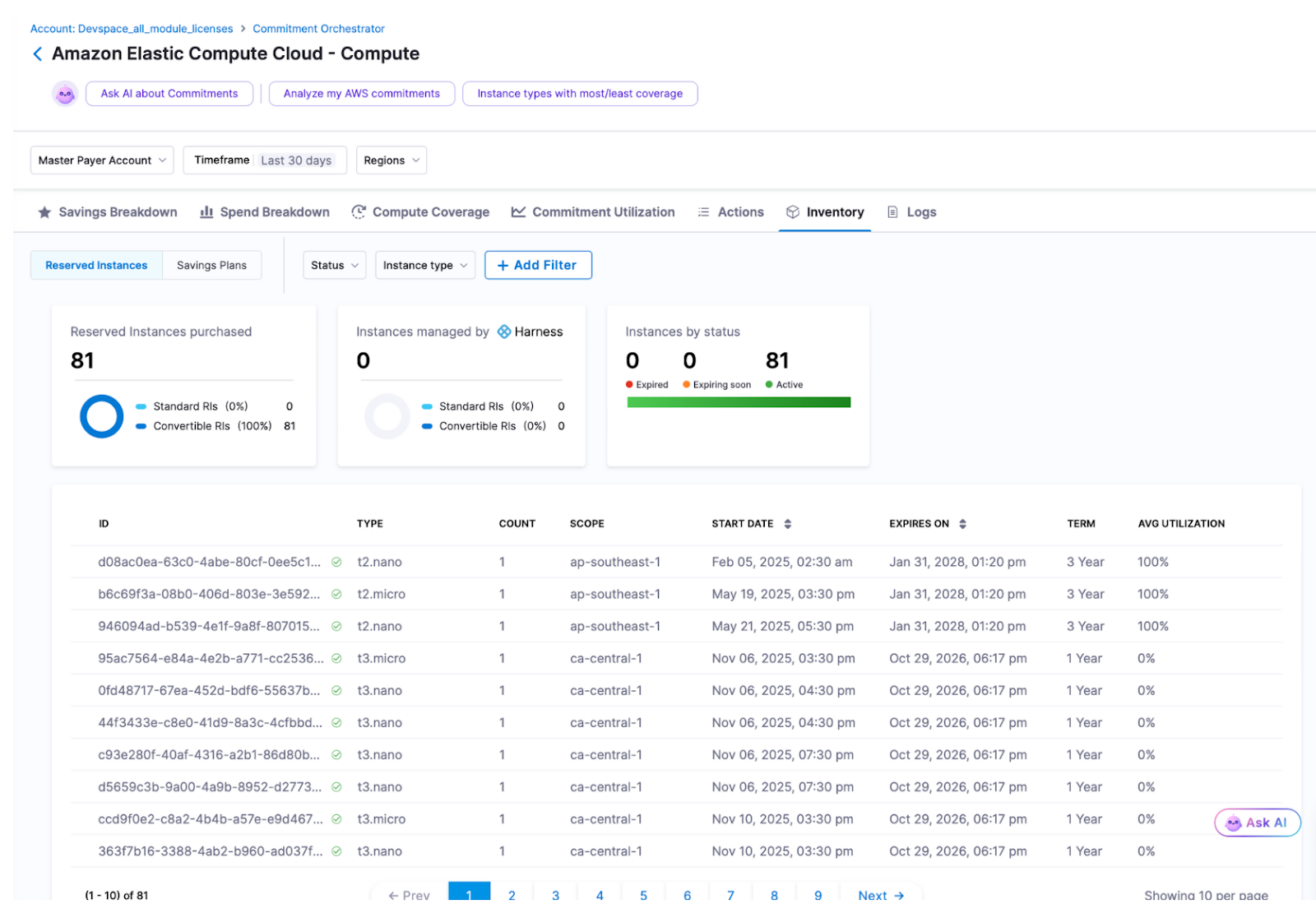Click Analyze my AWS commitments button

pyautogui.click(x=362, y=94)
